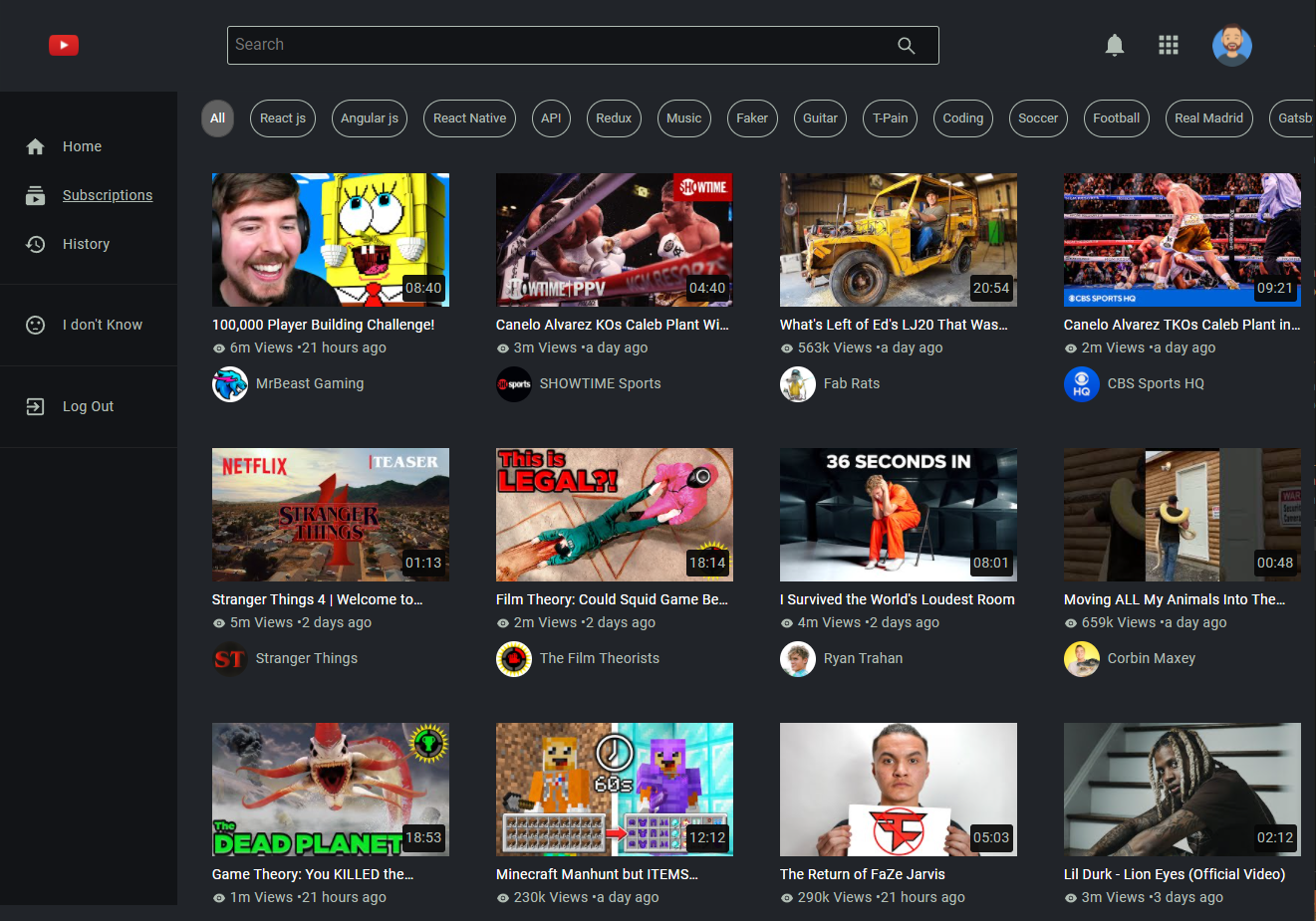Open the Ed's LJ20 yellow jeep thumbnail
This screenshot has width=1316, height=921.
coord(899,240)
